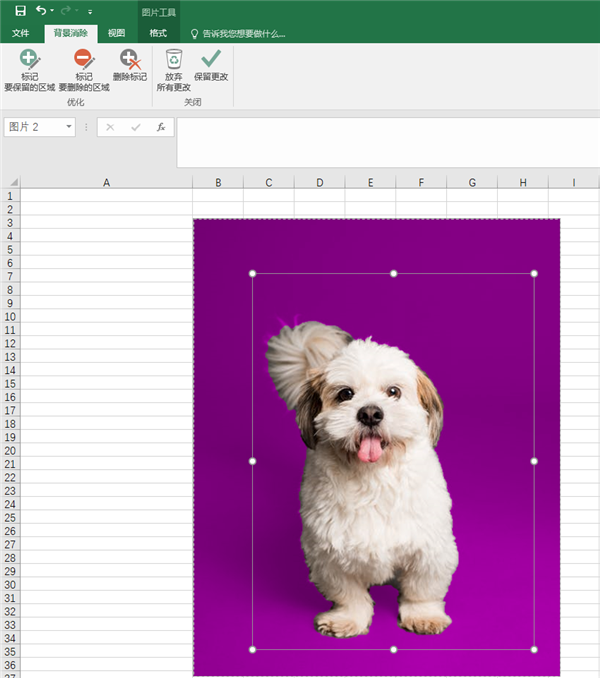The width and height of the screenshot is (600, 678).
Task: Select Mark Areas to Remove tool
Action: tap(84, 70)
